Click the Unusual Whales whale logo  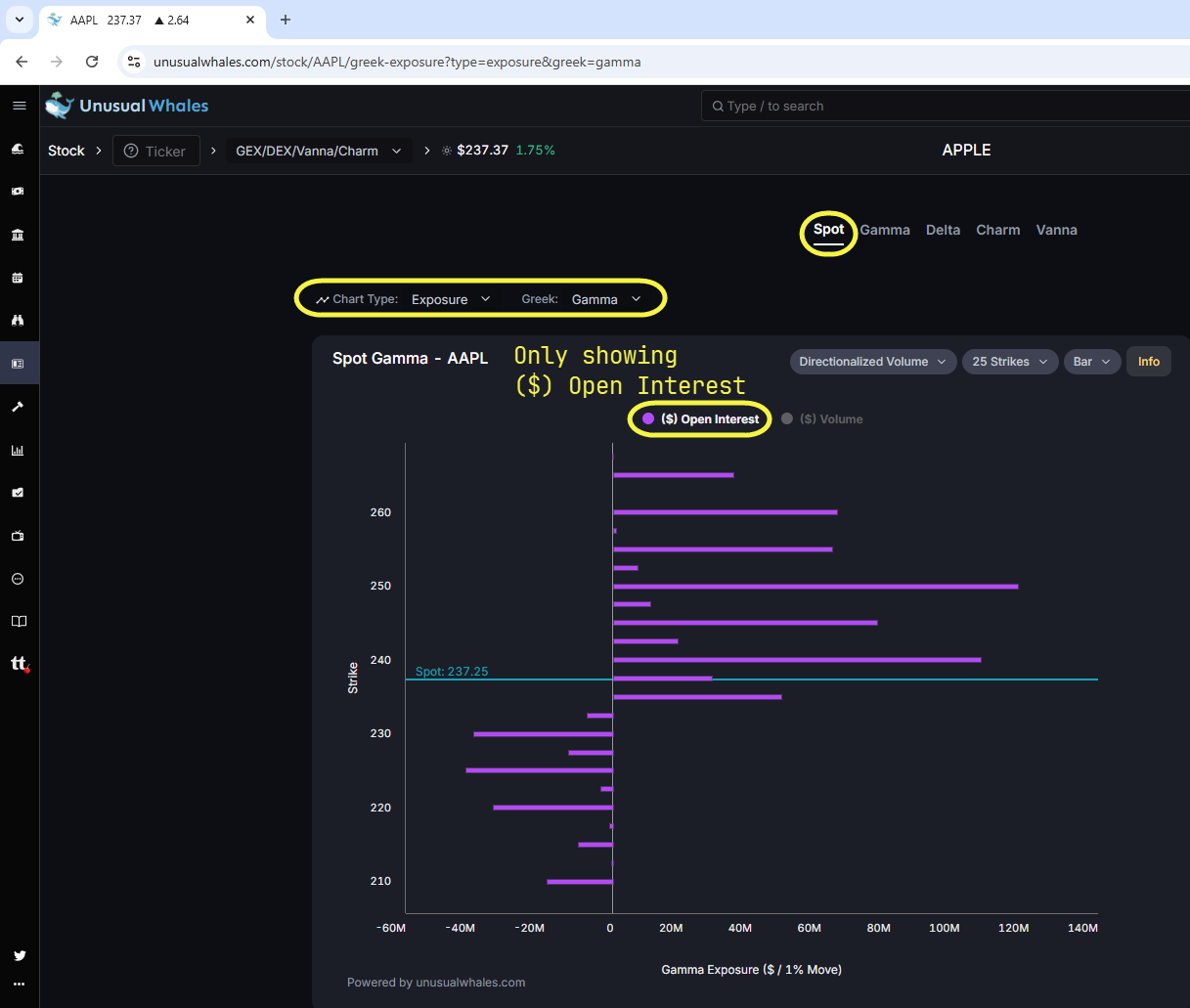(x=60, y=106)
